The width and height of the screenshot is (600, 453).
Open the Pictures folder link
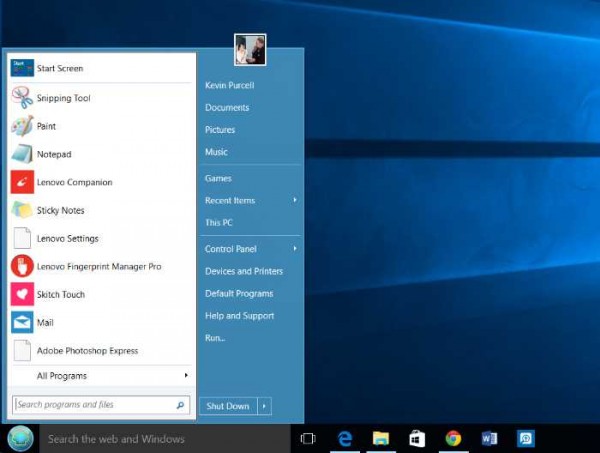pos(220,130)
